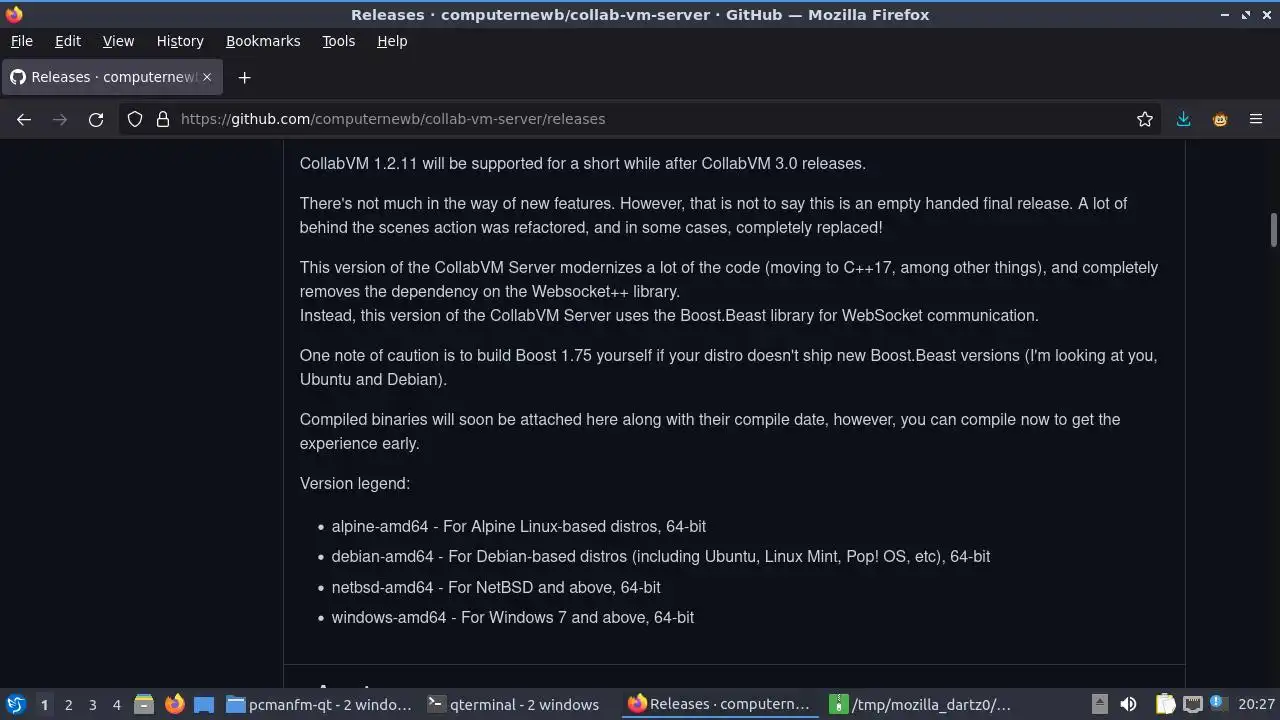Open the Edit menu

[x=67, y=41]
